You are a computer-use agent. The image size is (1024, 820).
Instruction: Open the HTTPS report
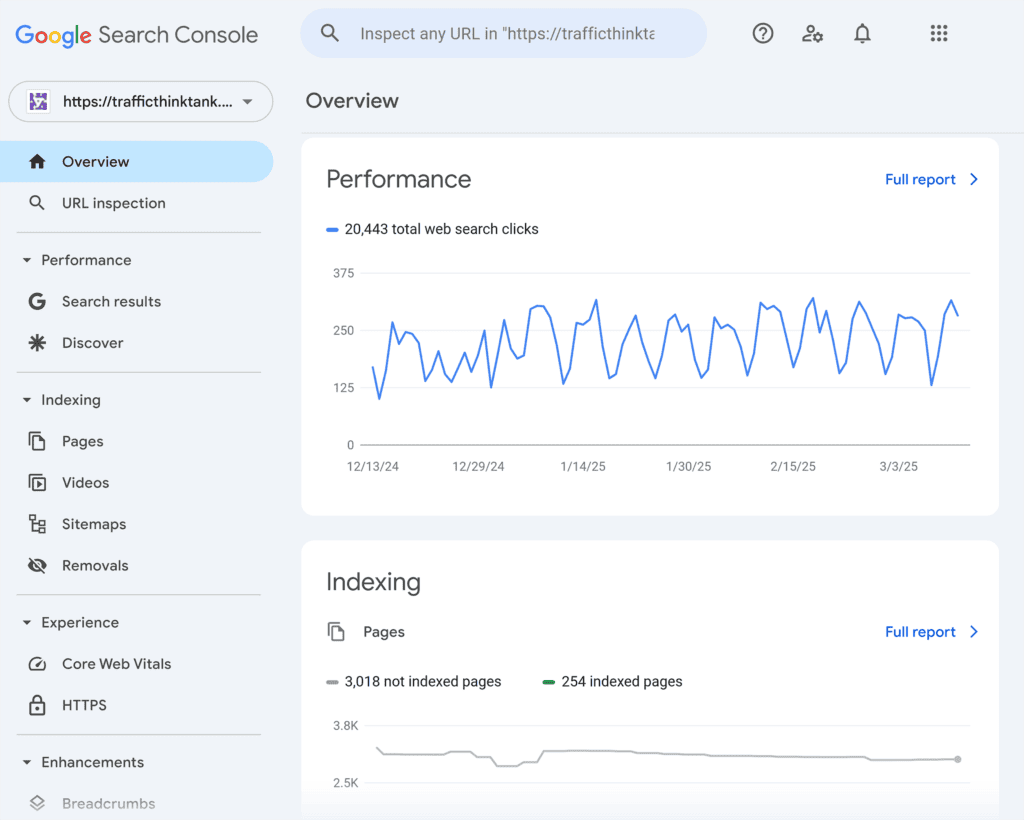(84, 705)
